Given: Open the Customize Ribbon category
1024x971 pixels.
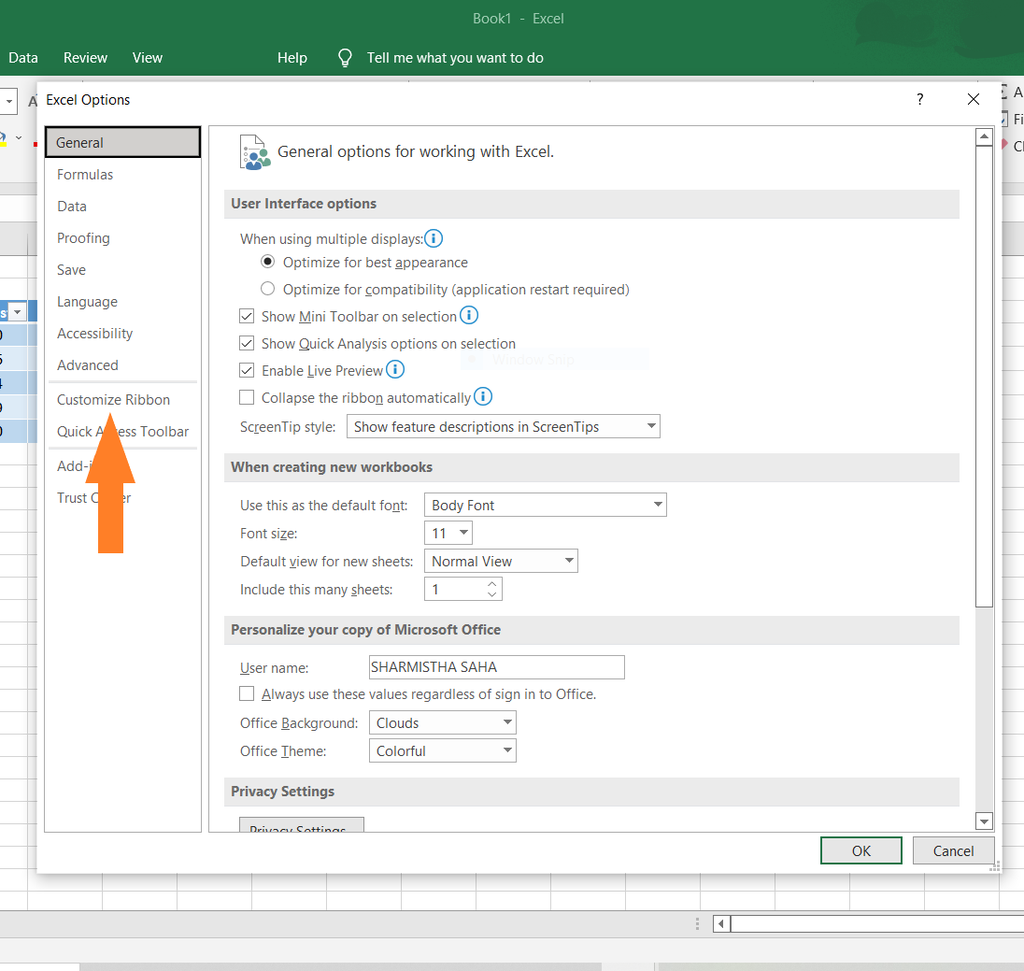Looking at the screenshot, I should (113, 400).
